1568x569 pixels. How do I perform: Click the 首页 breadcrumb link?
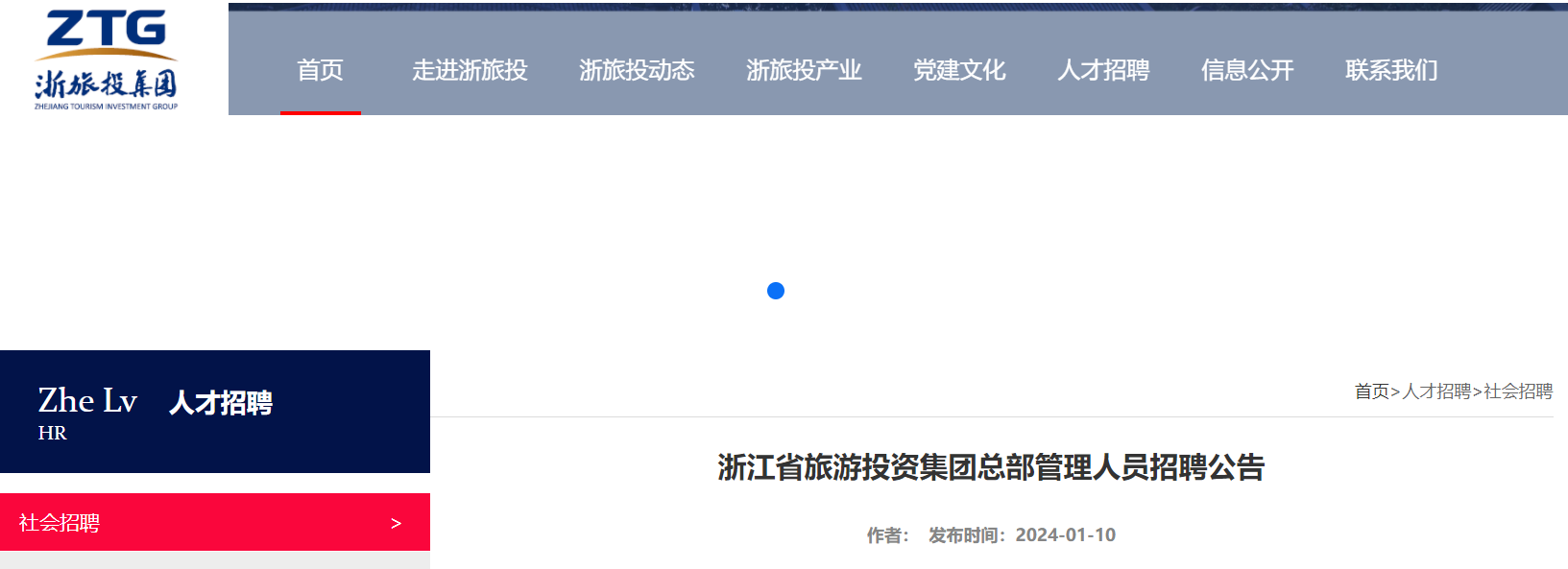coord(1372,391)
